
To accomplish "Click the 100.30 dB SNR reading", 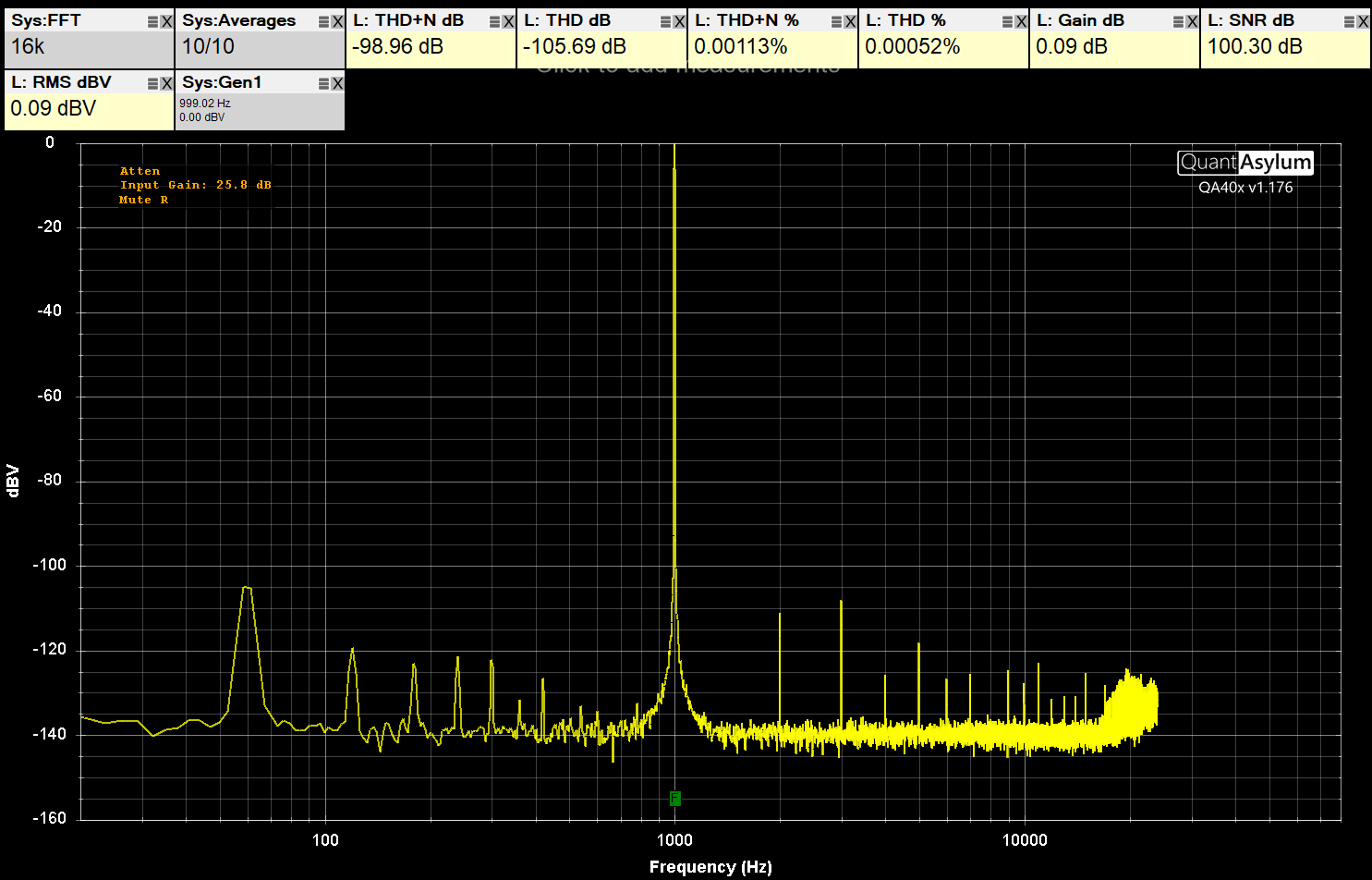I will coord(1255,46).
